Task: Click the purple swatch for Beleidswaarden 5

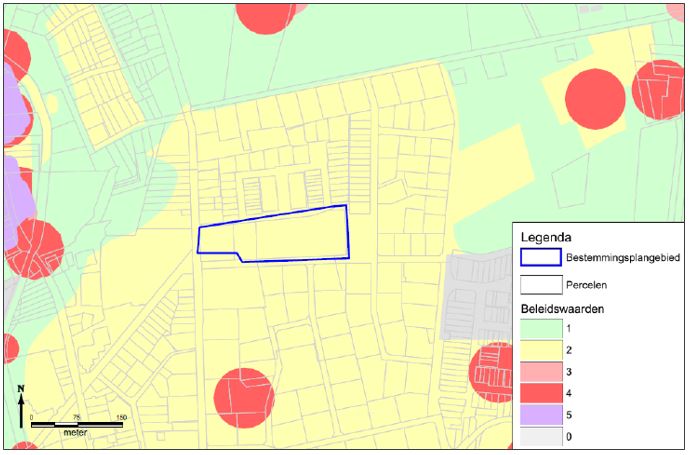Action: 541,415
